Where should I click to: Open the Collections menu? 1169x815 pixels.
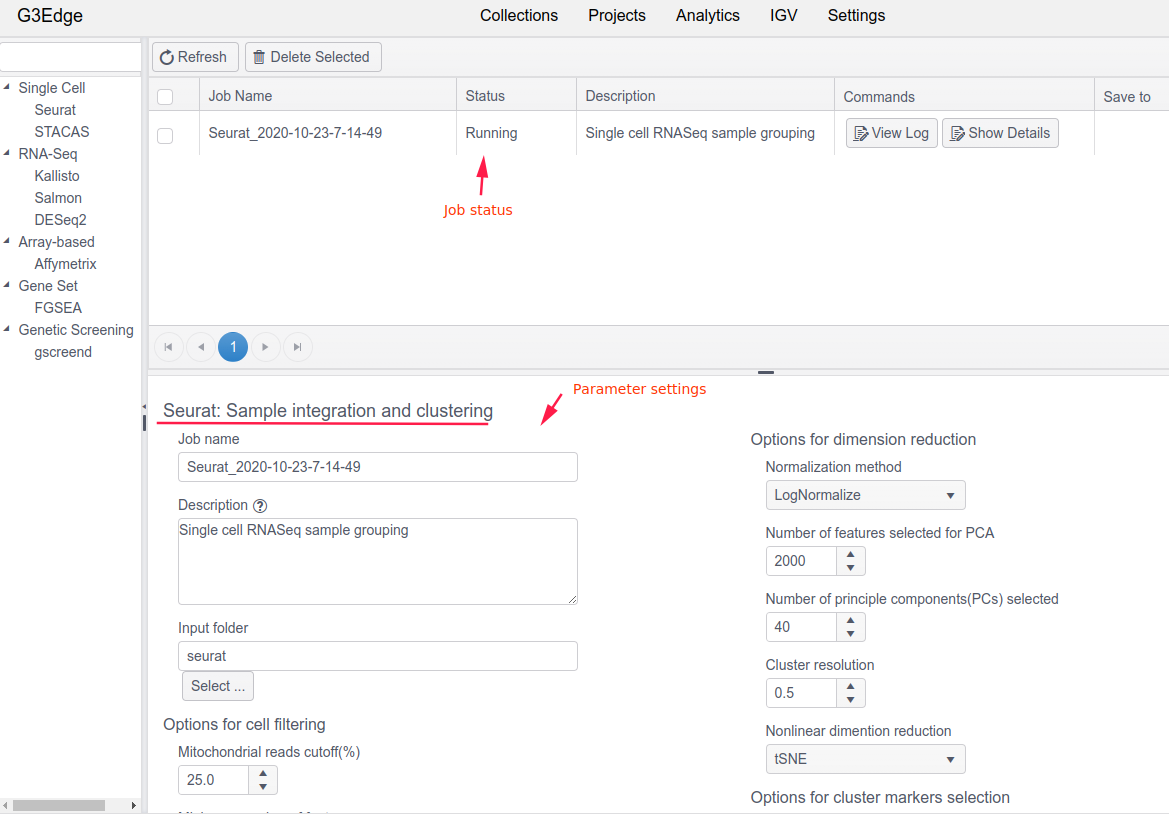coord(519,16)
